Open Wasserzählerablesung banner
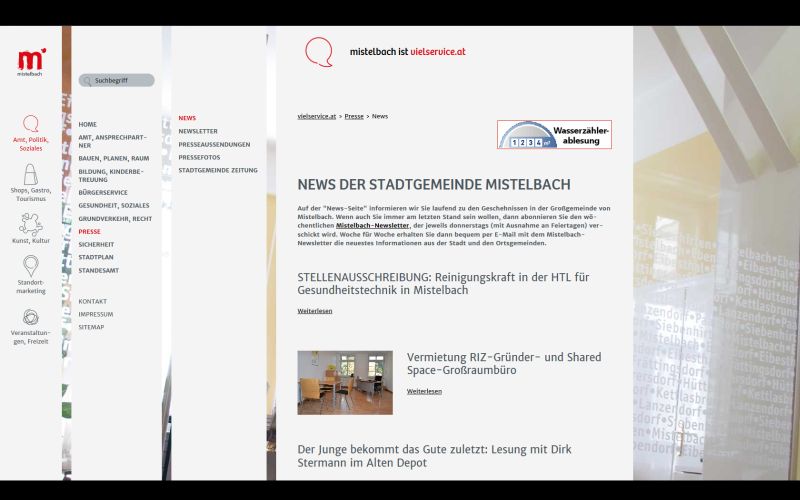This screenshot has width=800, height=500. click(554, 135)
